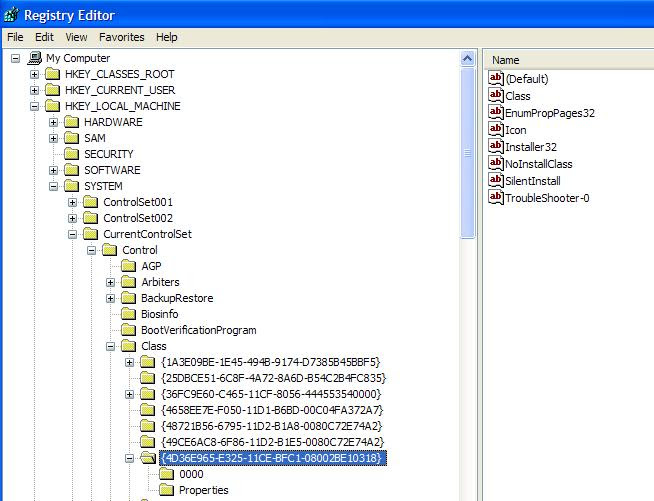Select the {25DBCE51-6C8F-4A72...} key

tap(274, 378)
